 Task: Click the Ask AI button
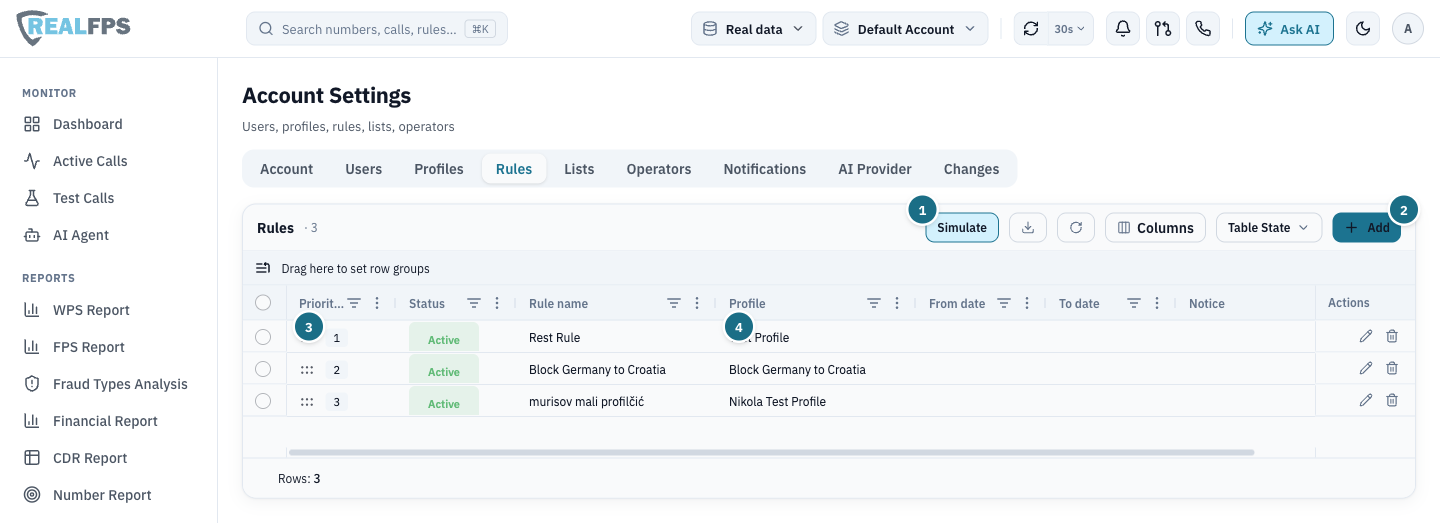(1290, 29)
